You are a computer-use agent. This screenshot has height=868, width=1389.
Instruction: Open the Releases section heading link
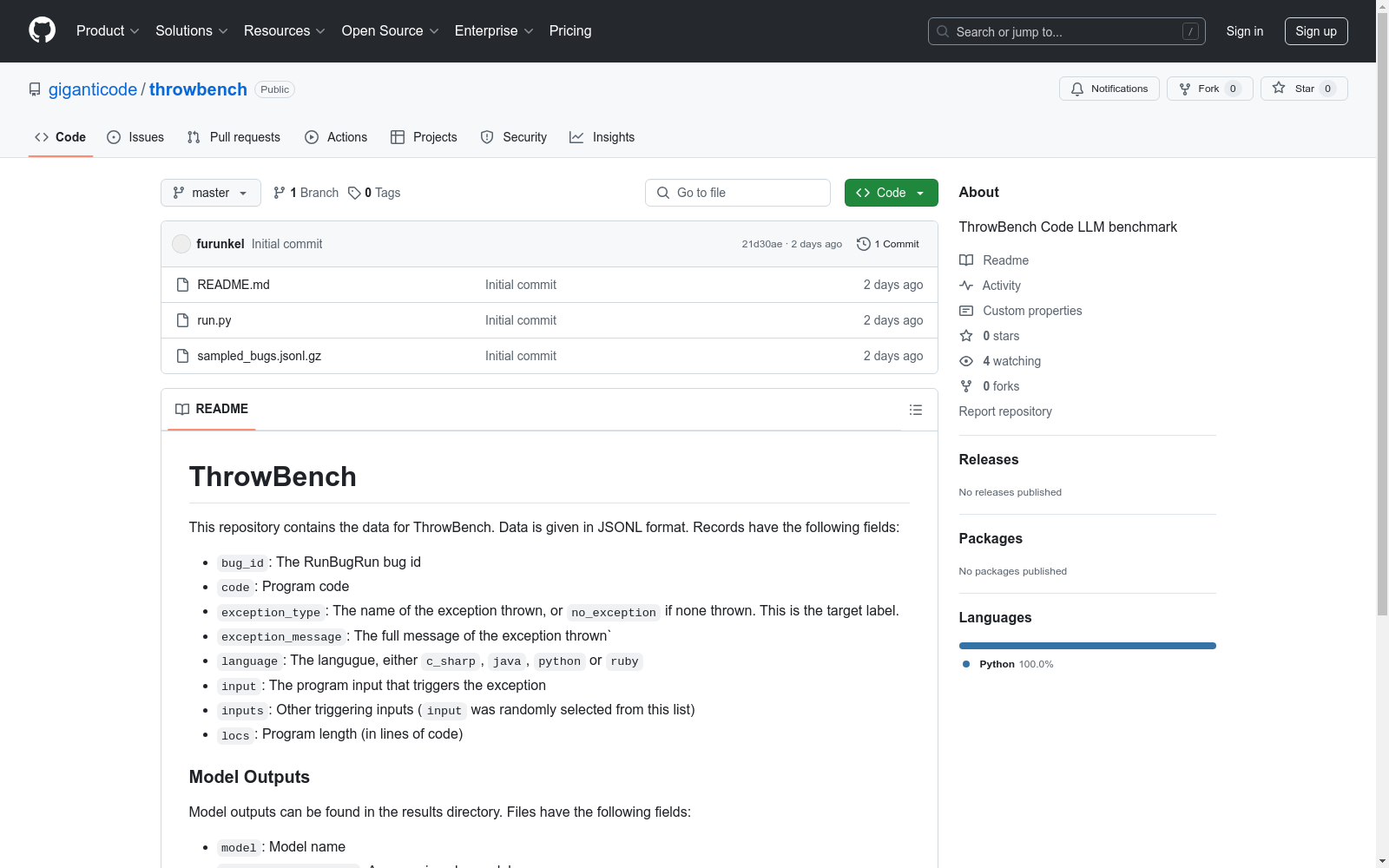click(x=989, y=460)
